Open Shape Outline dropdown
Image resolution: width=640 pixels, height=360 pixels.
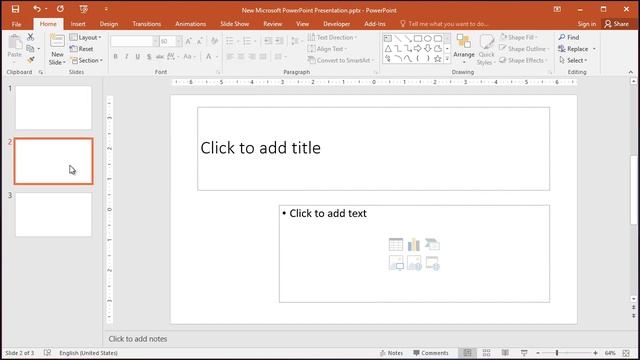point(524,49)
